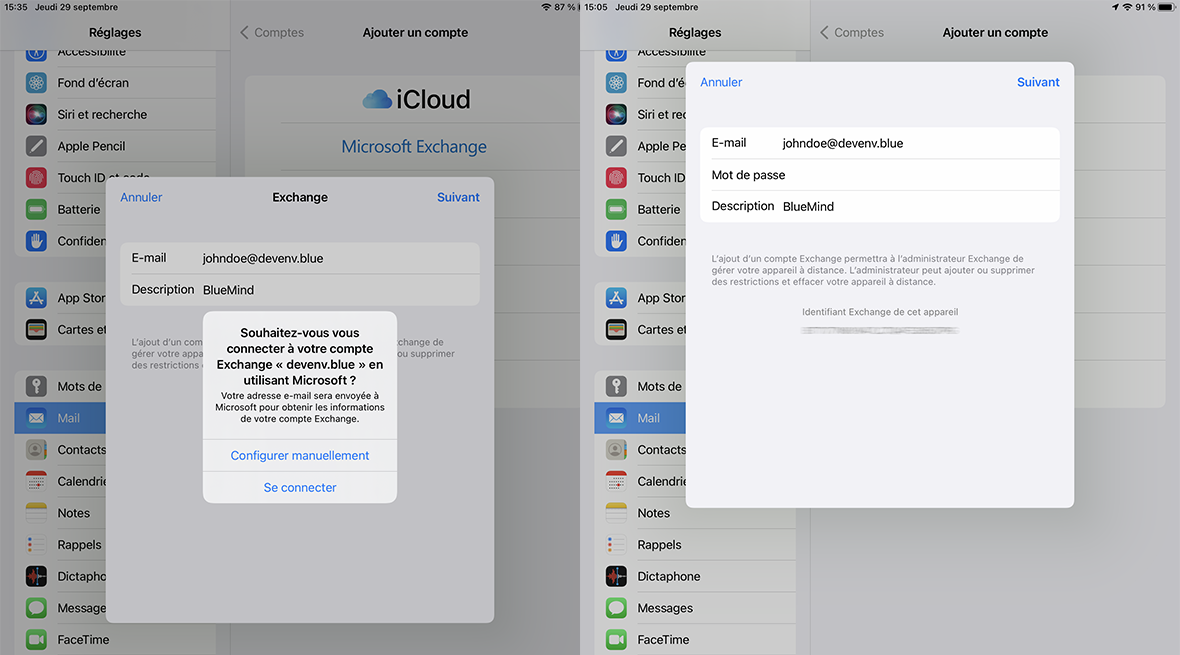Viewport: 1180px width, 655px height.
Task: Tap Fond d'écran icon in left screenshot sidebar
Action: point(37,83)
